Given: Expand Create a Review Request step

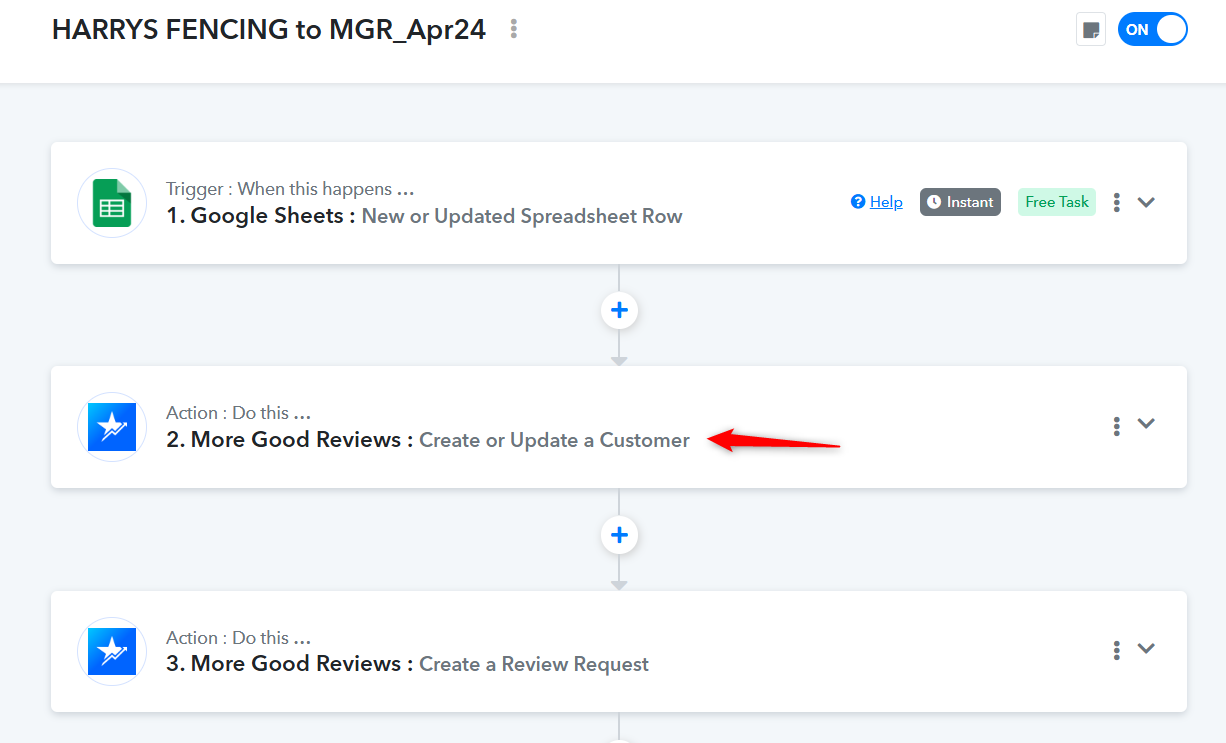Looking at the screenshot, I should pos(1147,649).
